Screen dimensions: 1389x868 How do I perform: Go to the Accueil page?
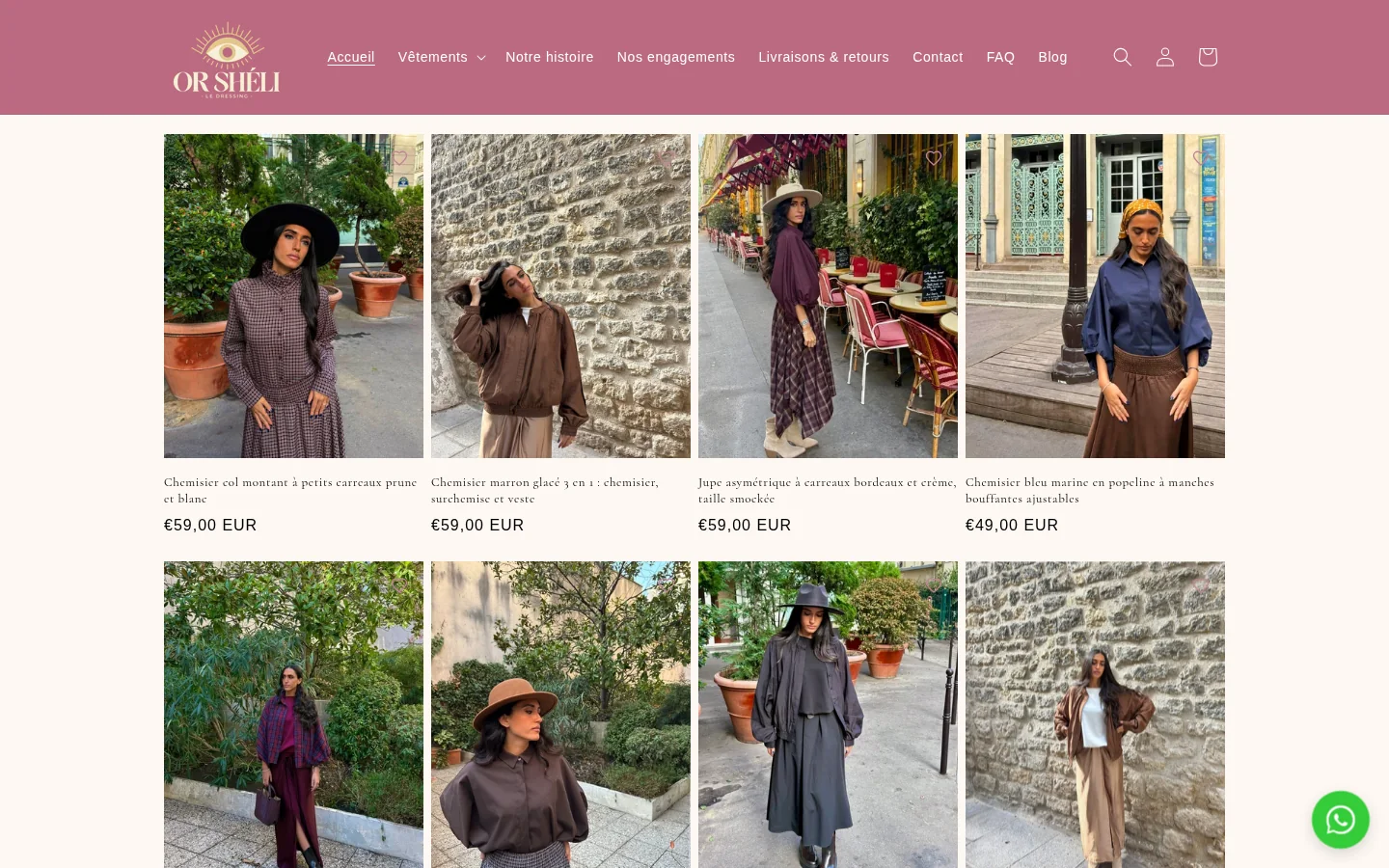(351, 57)
